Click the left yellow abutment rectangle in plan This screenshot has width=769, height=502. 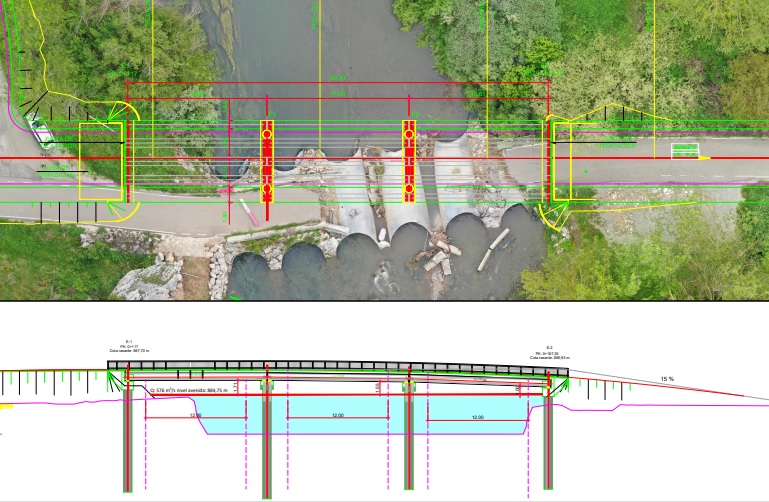click(100, 161)
